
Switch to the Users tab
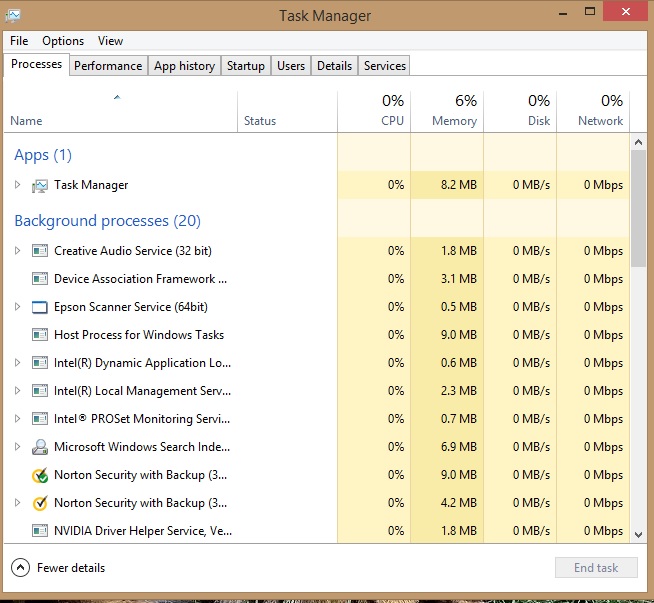click(x=291, y=66)
